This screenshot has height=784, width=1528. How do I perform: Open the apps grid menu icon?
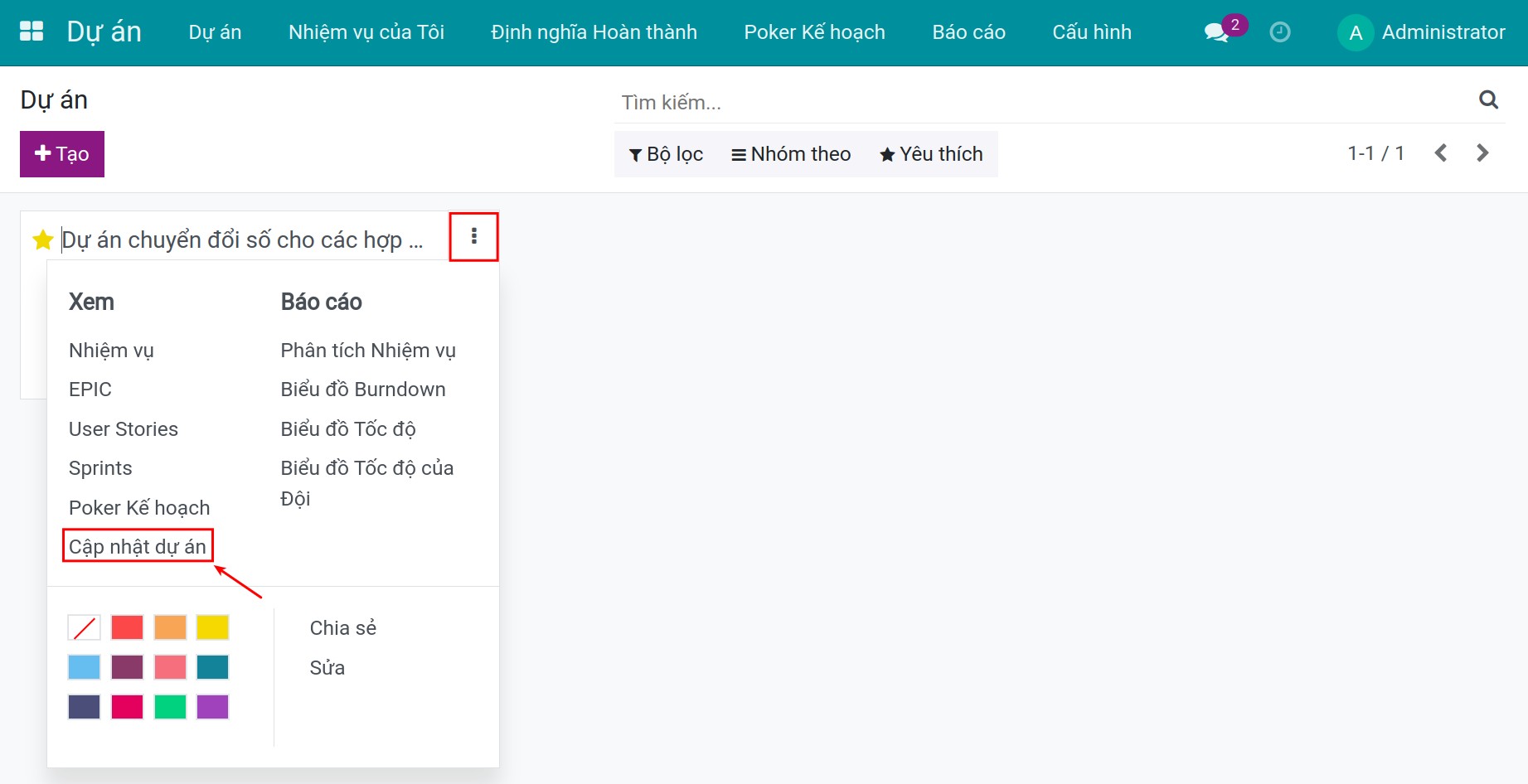(x=32, y=31)
